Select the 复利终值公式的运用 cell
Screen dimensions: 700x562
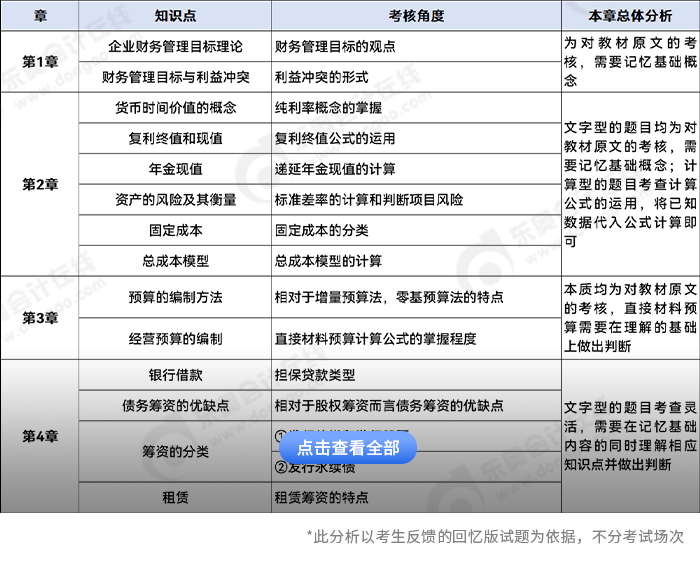pos(334,138)
